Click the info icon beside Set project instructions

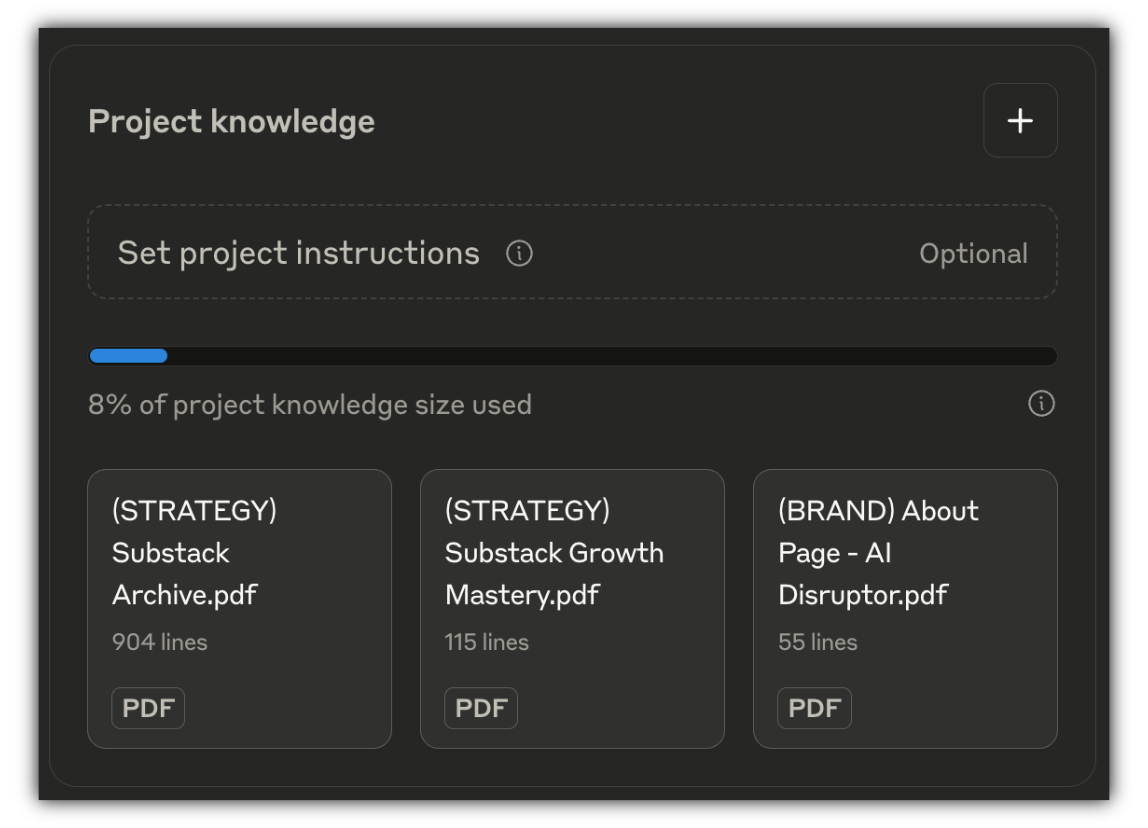519,253
